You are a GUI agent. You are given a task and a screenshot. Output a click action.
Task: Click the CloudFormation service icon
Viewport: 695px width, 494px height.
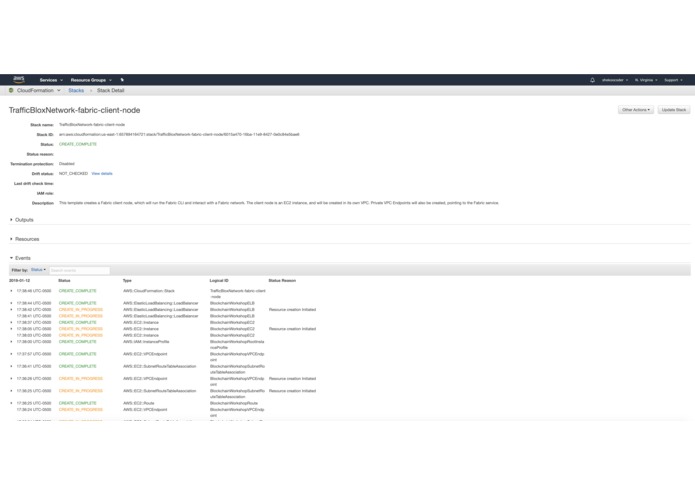point(11,90)
